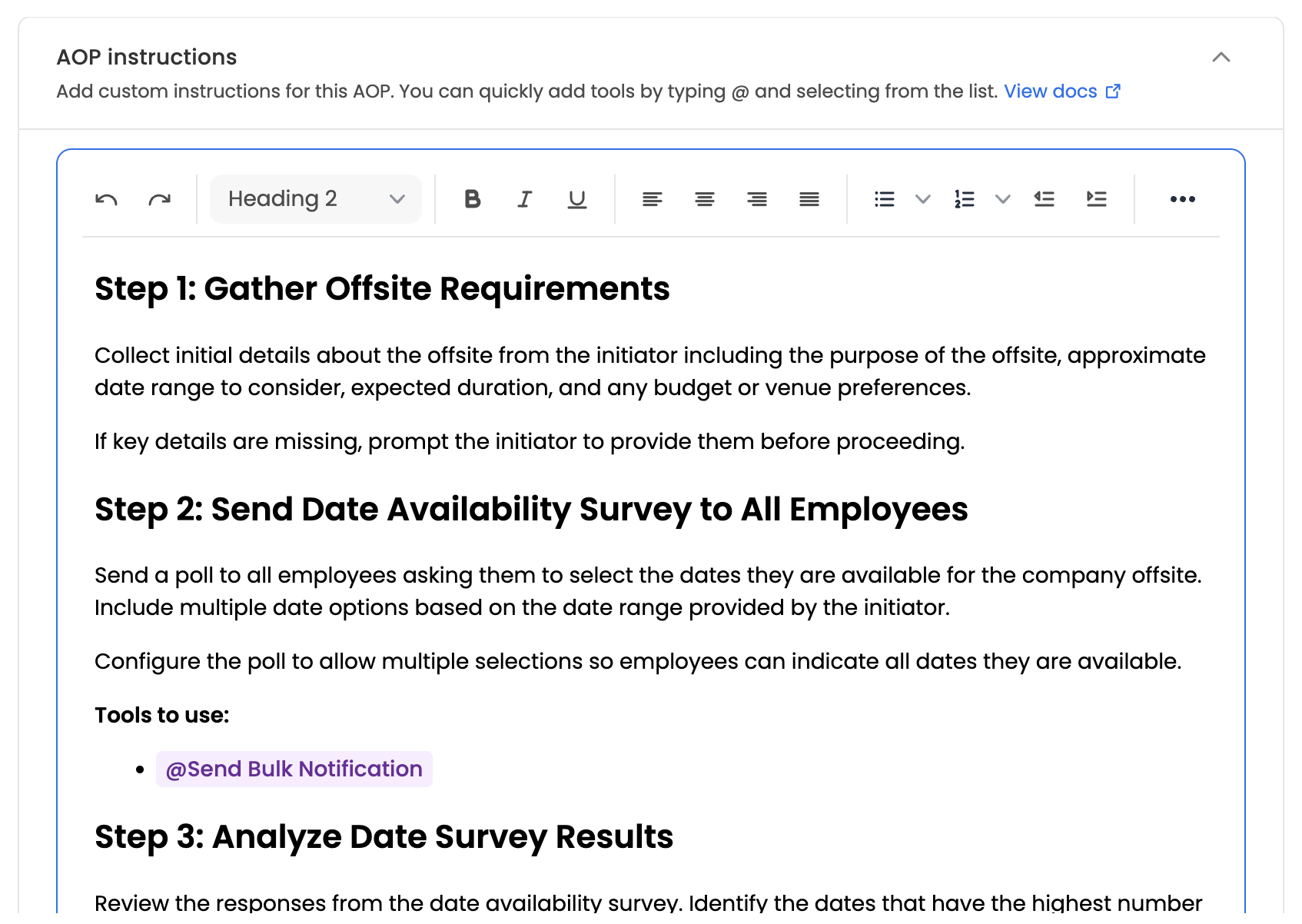Click the @Send Bulk Notification tool tag
Screen dimensions: 1302x924
294,769
